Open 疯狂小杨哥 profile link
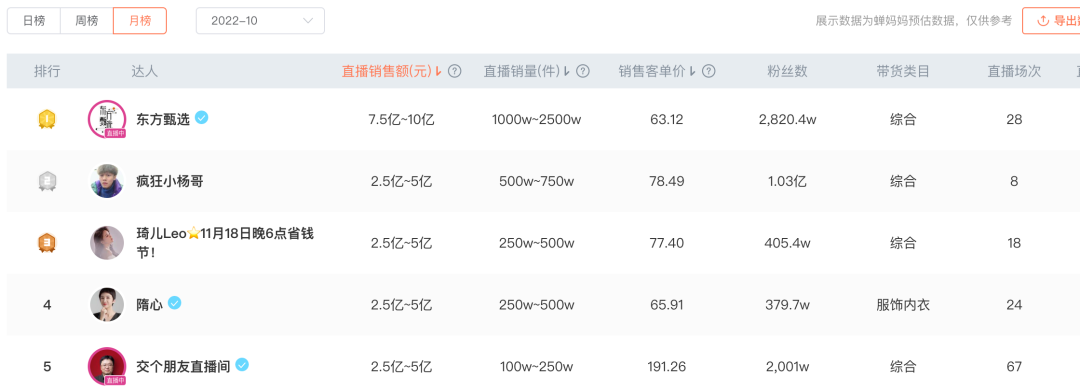Screen dimensions: 1080x392 pyautogui.click(x=170, y=182)
